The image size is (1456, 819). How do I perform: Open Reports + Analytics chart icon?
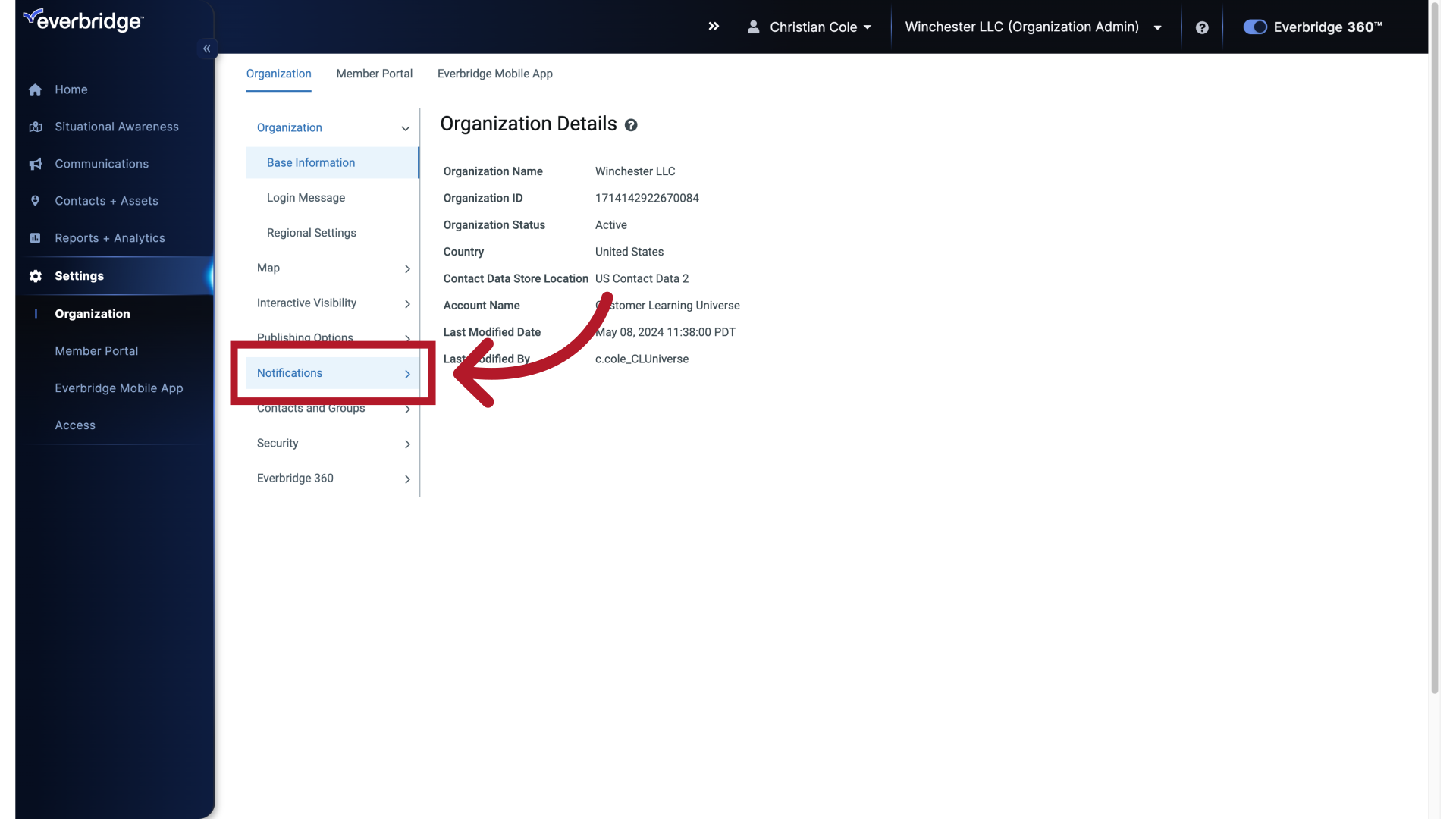click(35, 238)
